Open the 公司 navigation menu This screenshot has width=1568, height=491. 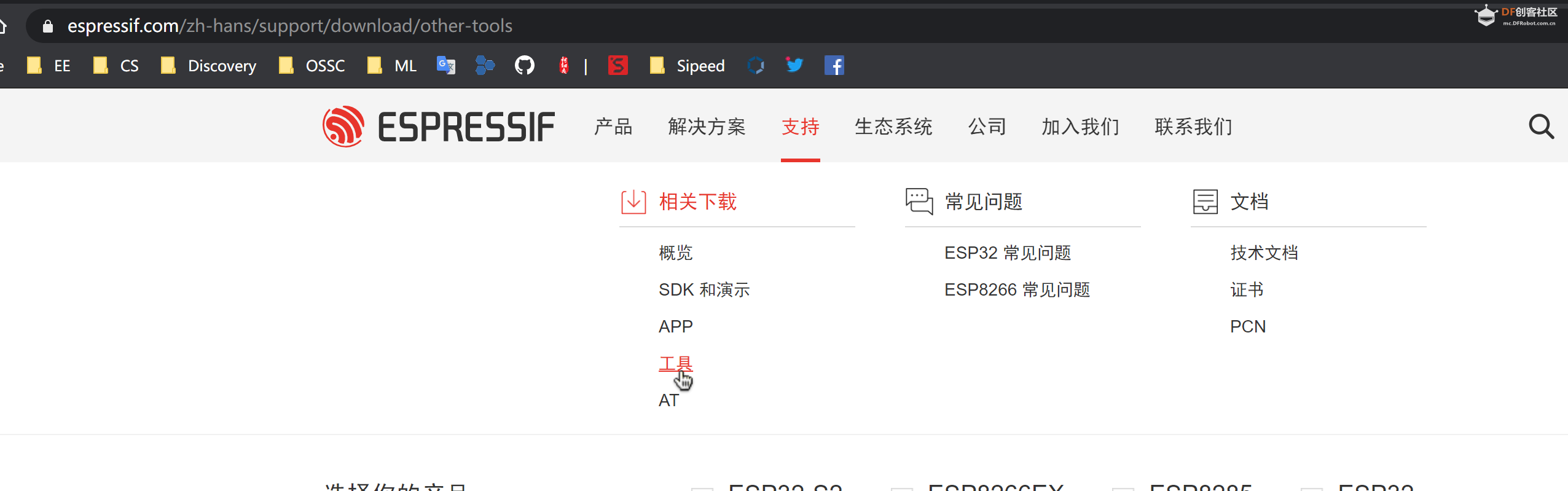click(x=987, y=127)
